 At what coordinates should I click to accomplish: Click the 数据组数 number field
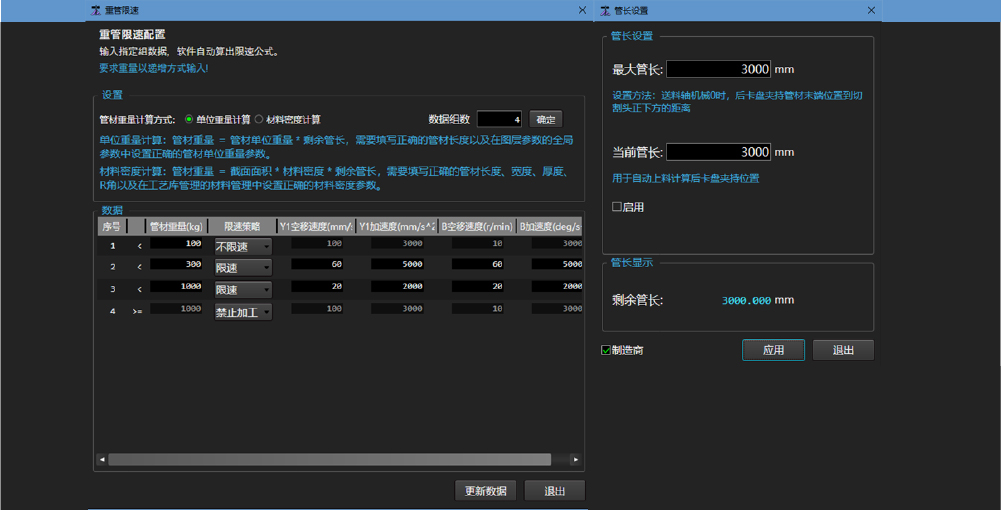click(x=499, y=119)
